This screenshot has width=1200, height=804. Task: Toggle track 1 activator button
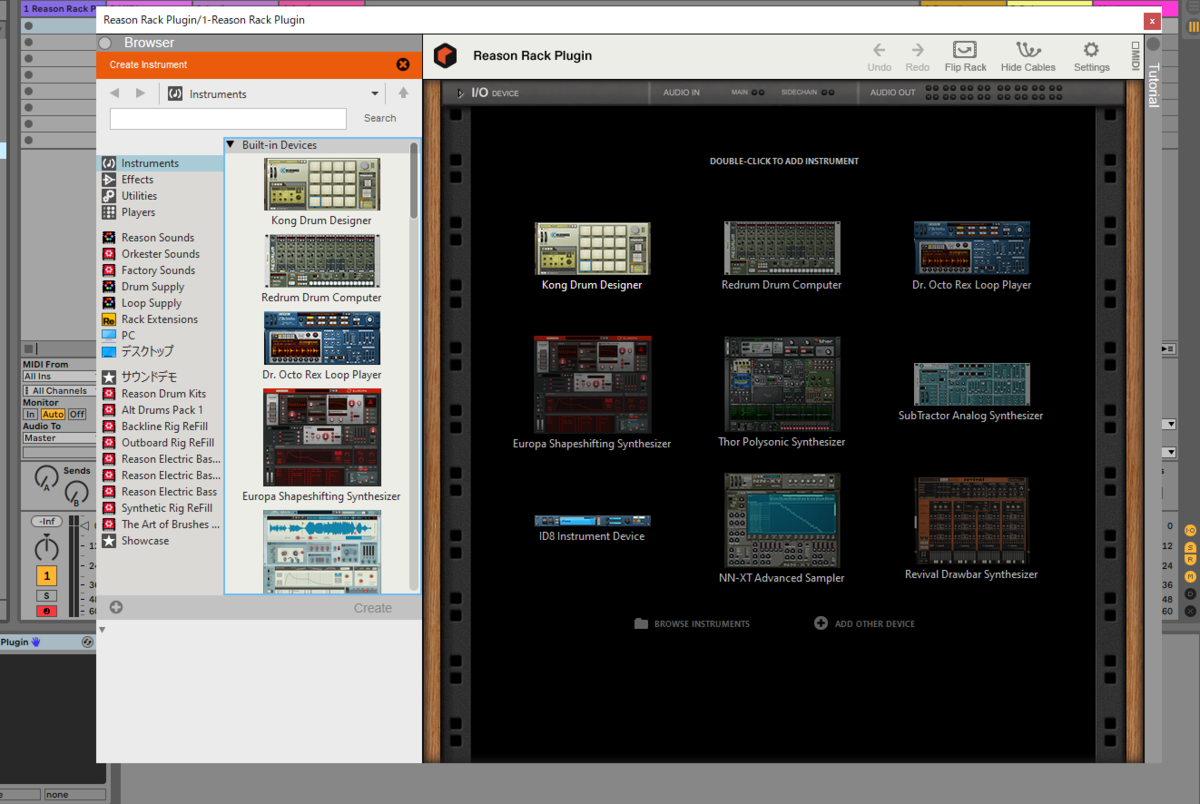47,575
